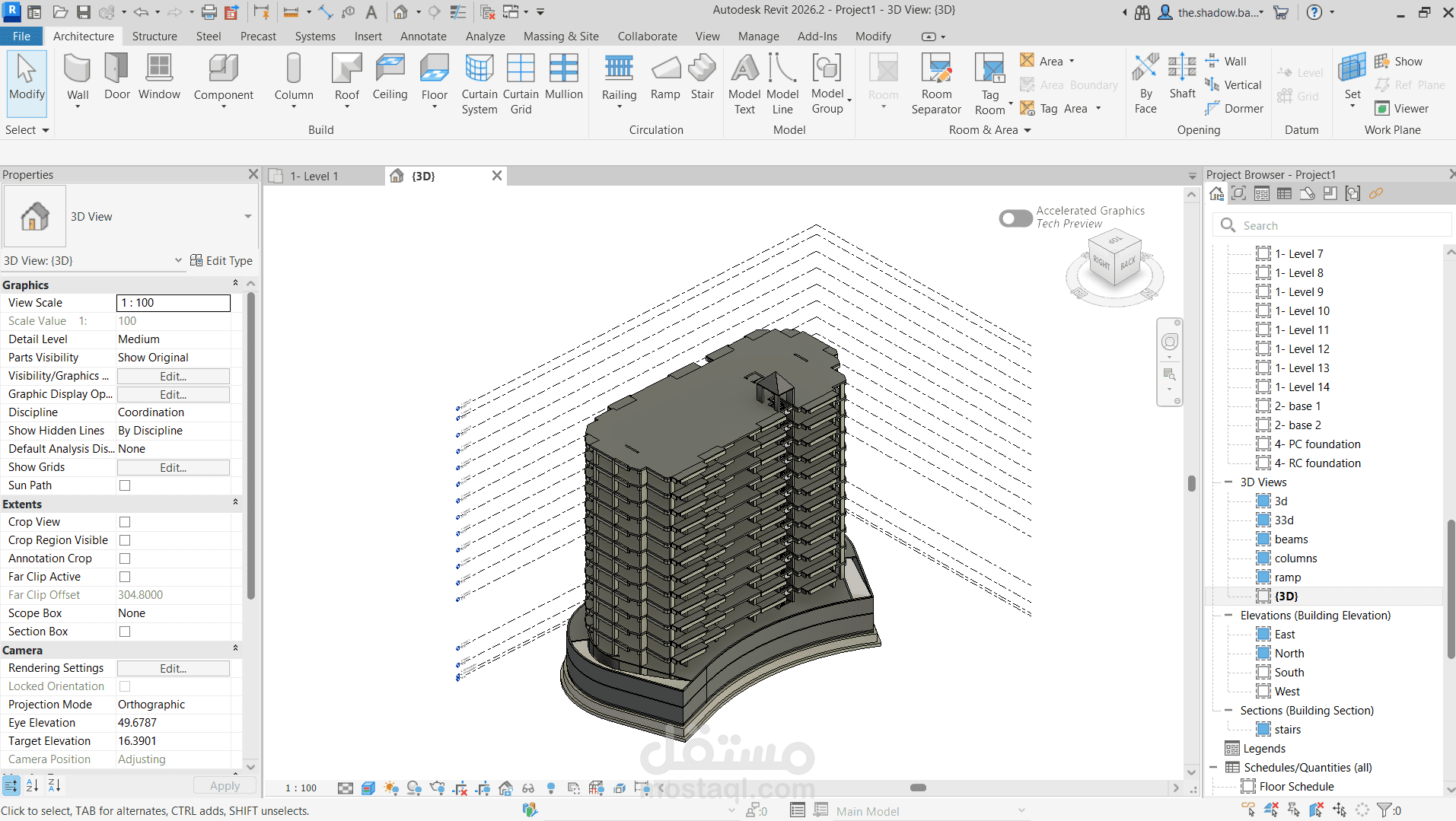Switch to the 1- Level 1 view tab
This screenshot has width=1456, height=821.
pos(314,177)
